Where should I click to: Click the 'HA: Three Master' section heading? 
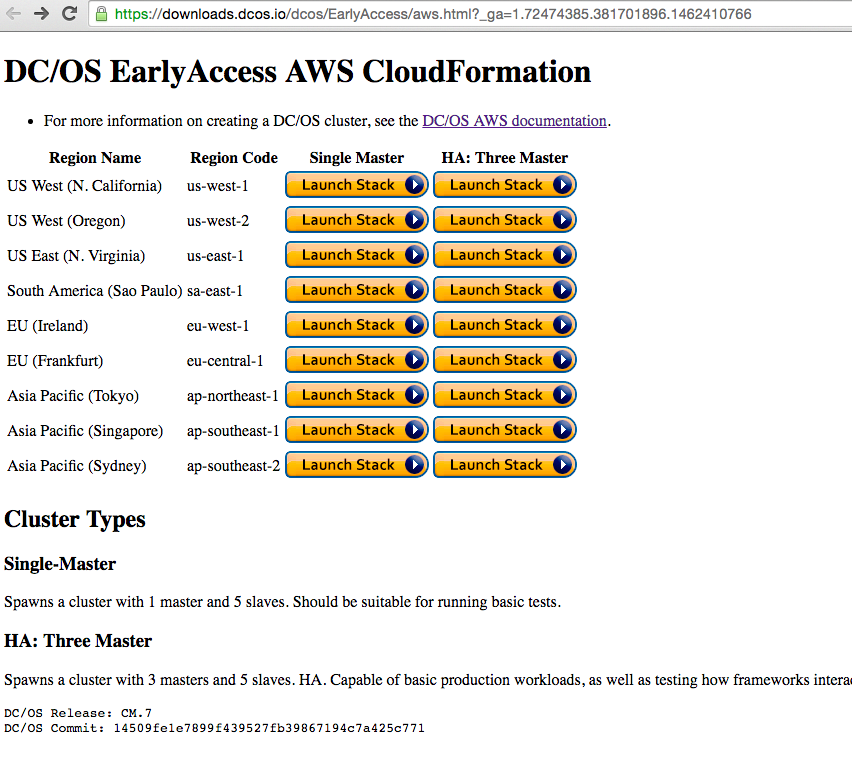78,641
